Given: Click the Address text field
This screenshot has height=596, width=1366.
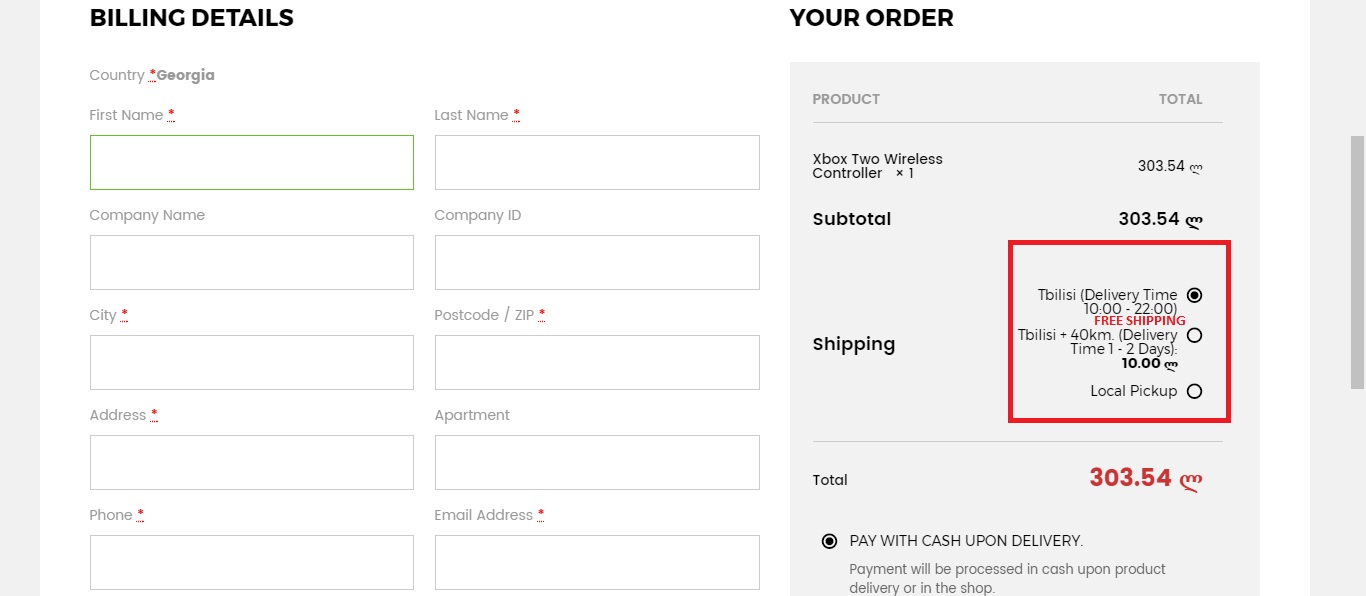Looking at the screenshot, I should pyautogui.click(x=251, y=462).
